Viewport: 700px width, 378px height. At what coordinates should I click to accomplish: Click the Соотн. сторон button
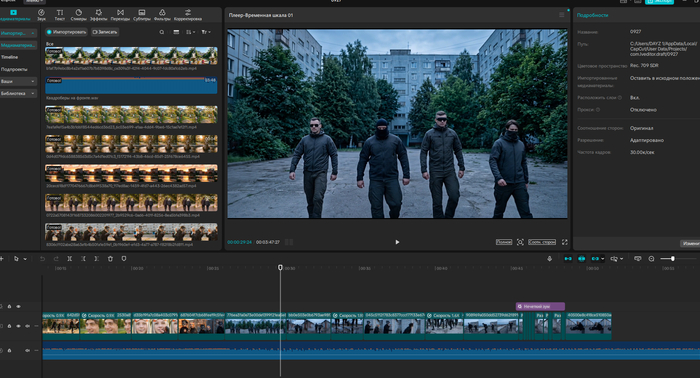coord(542,242)
